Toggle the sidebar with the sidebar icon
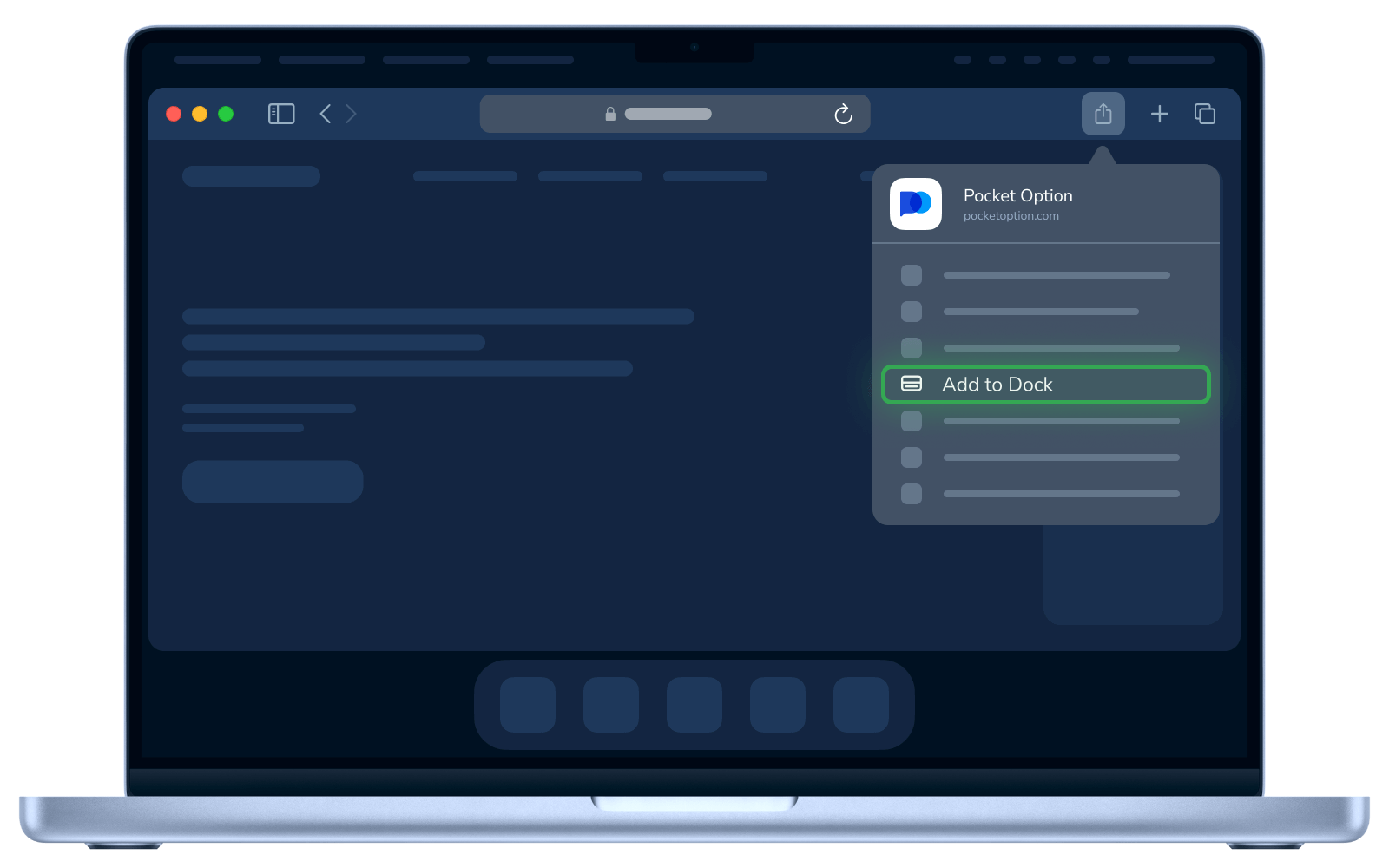The image size is (1389, 868). tap(280, 114)
